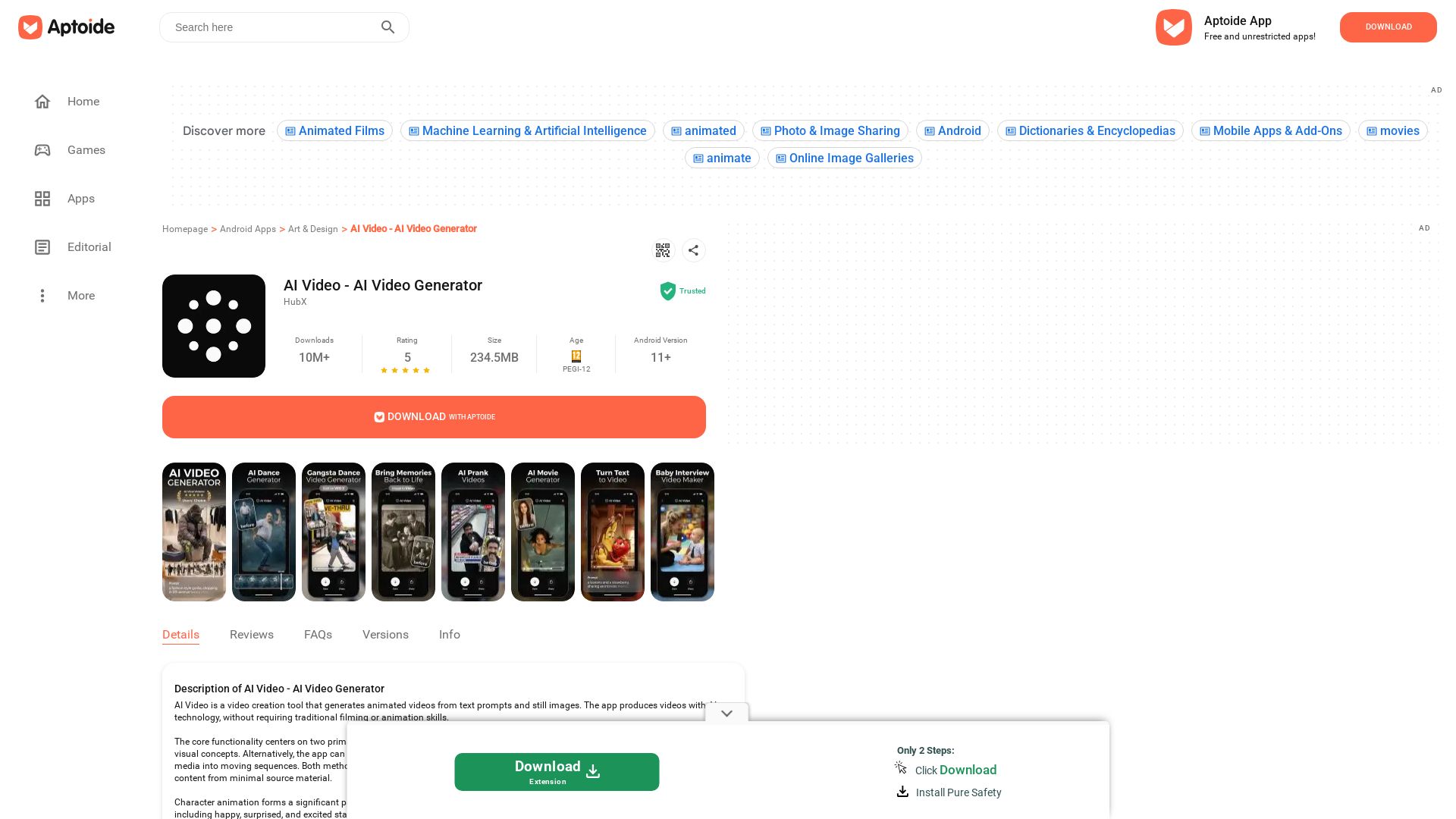Open the Turn Text to Video screenshot

coord(613,532)
